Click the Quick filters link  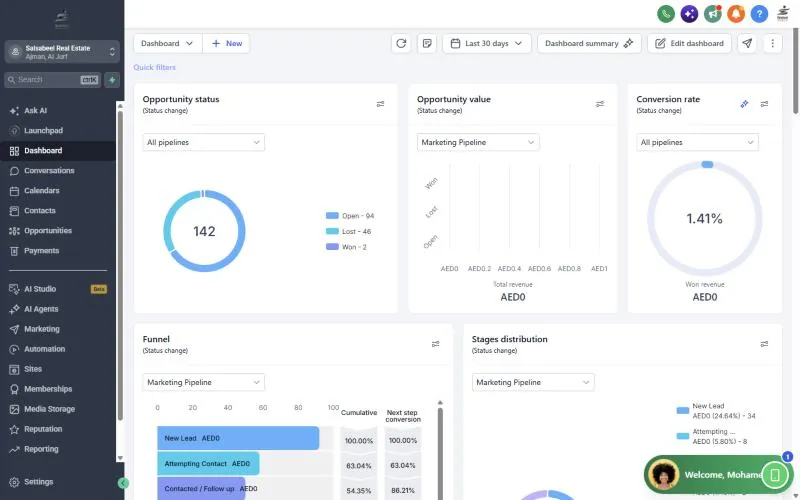click(155, 67)
